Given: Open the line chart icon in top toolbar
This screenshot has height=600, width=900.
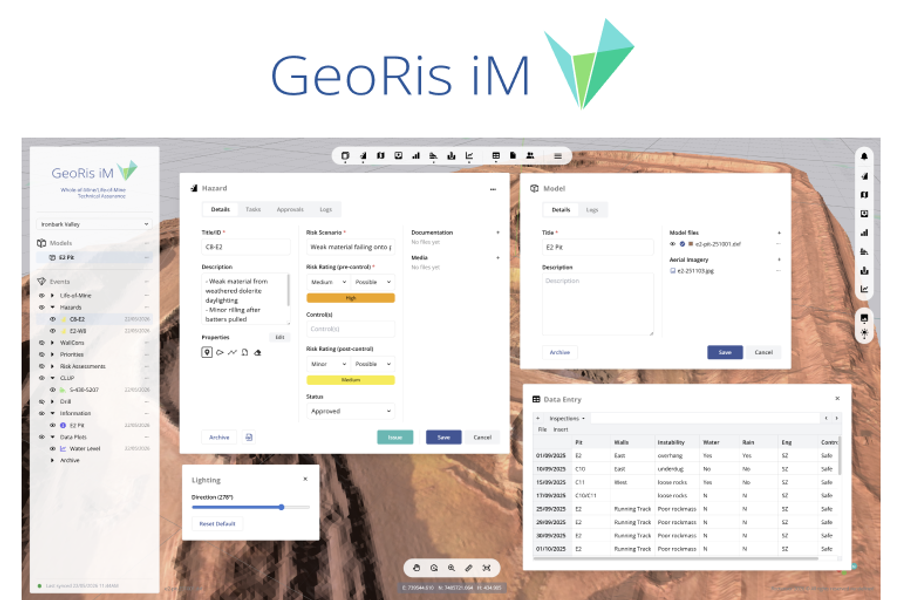Looking at the screenshot, I should pyautogui.click(x=469, y=156).
